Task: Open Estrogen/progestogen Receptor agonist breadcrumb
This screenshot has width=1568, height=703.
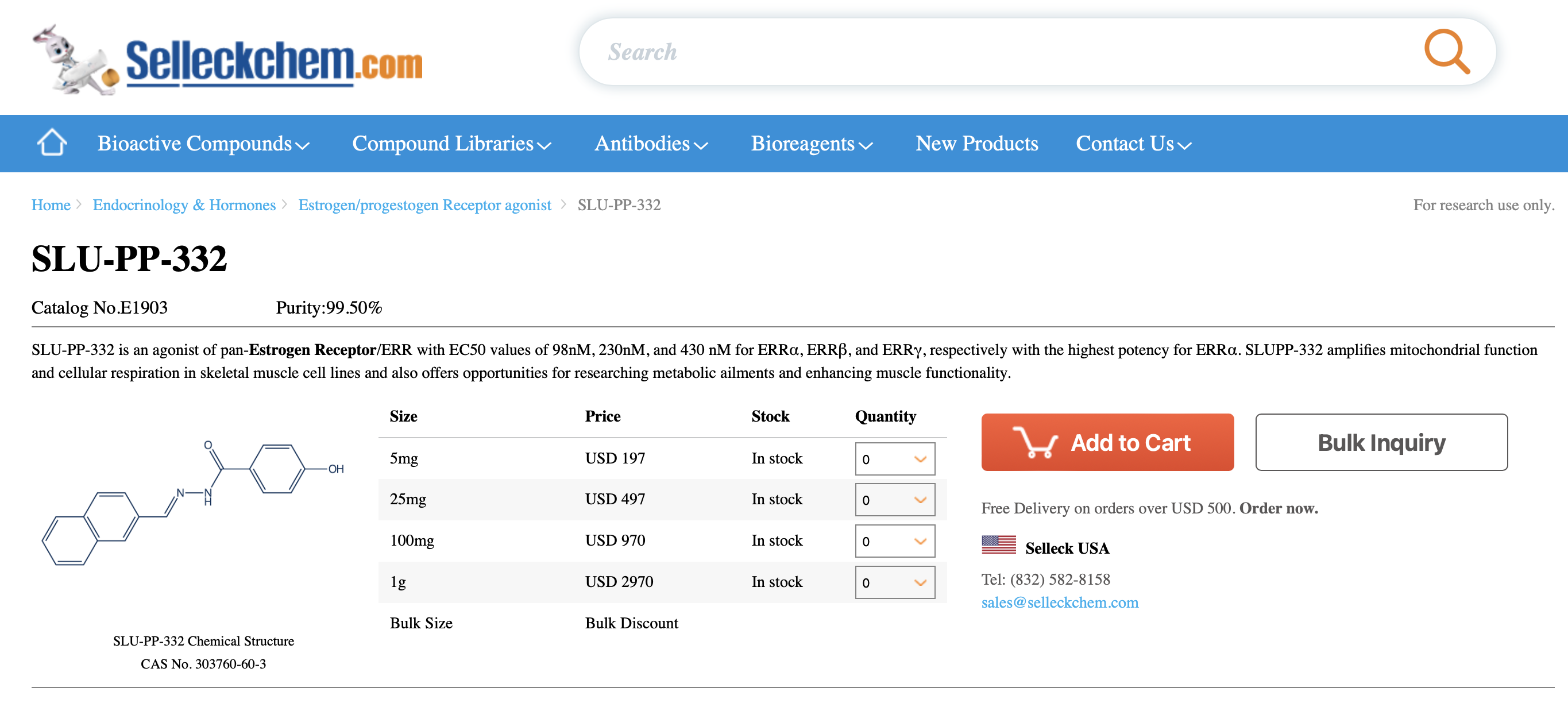Action: 424,204
